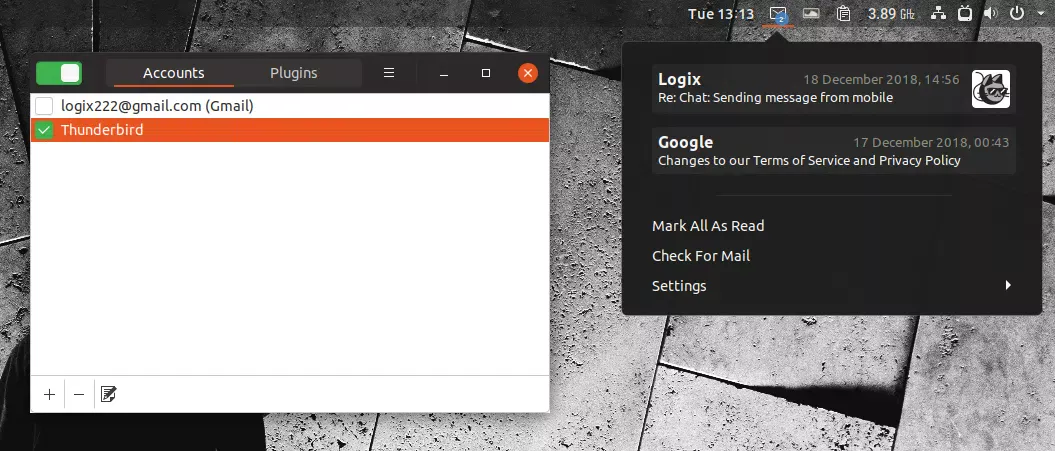1055x451 pixels.
Task: Uncheck the Thunderbird account checkbox
Action: [x=44, y=130]
